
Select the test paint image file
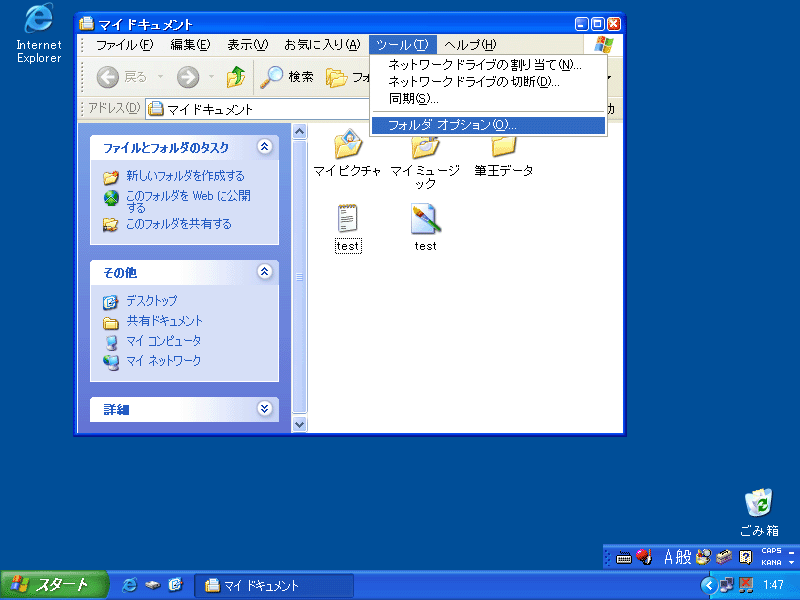425,228
